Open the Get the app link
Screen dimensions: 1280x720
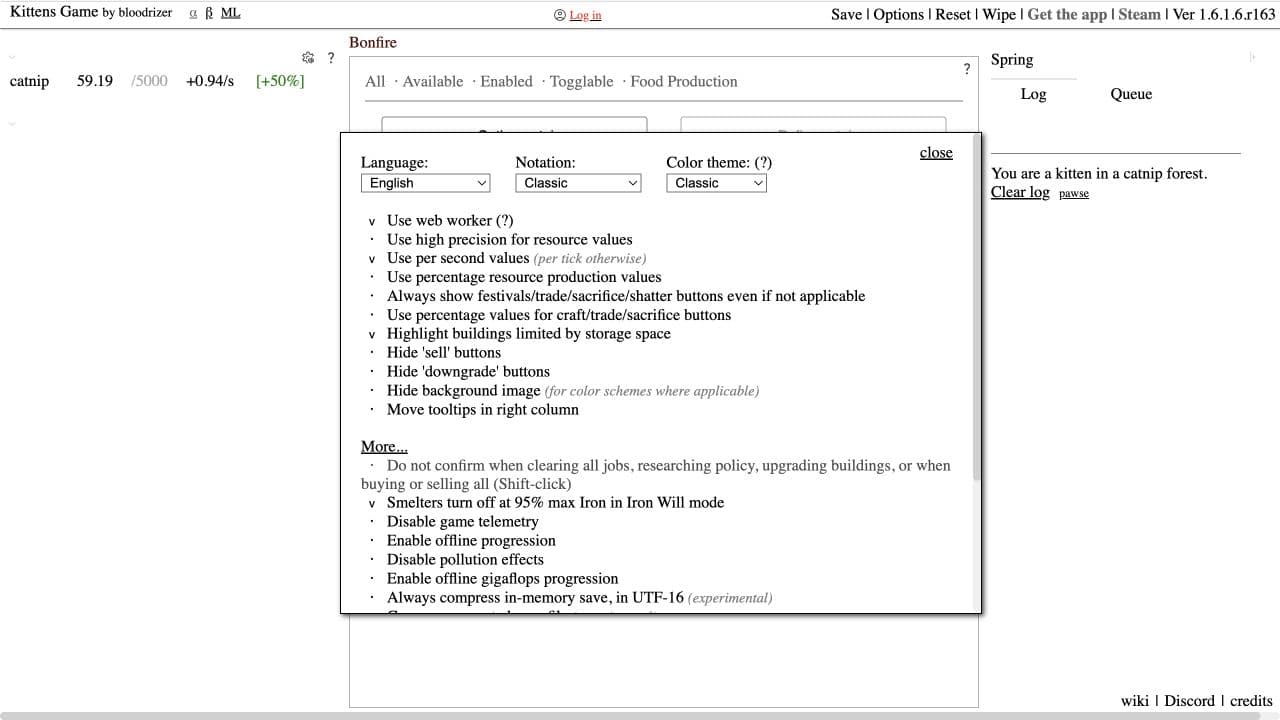[1069, 14]
